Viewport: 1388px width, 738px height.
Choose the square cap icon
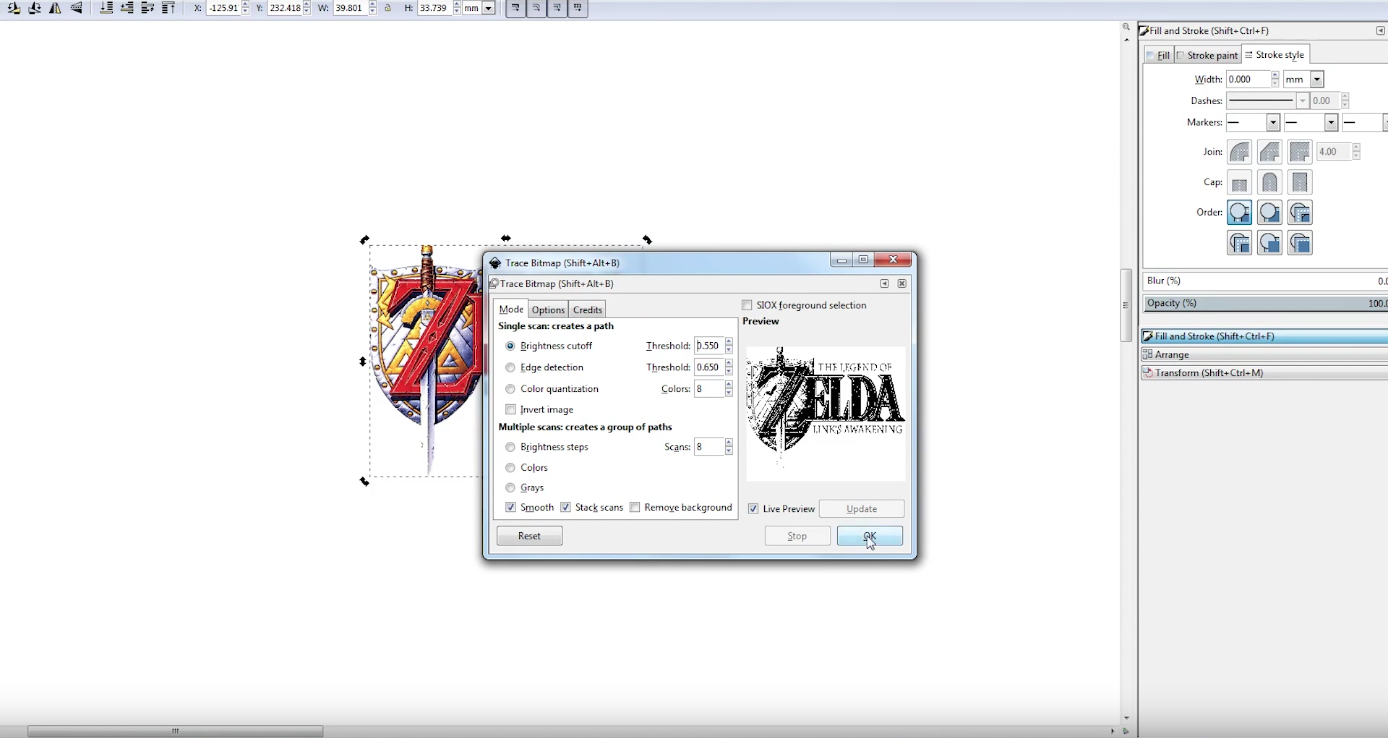1299,182
